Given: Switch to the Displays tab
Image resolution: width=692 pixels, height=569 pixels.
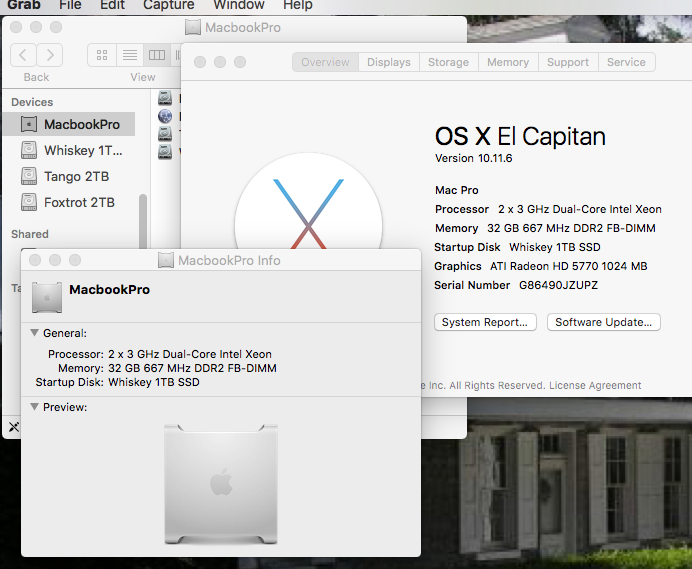Looking at the screenshot, I should (389, 62).
